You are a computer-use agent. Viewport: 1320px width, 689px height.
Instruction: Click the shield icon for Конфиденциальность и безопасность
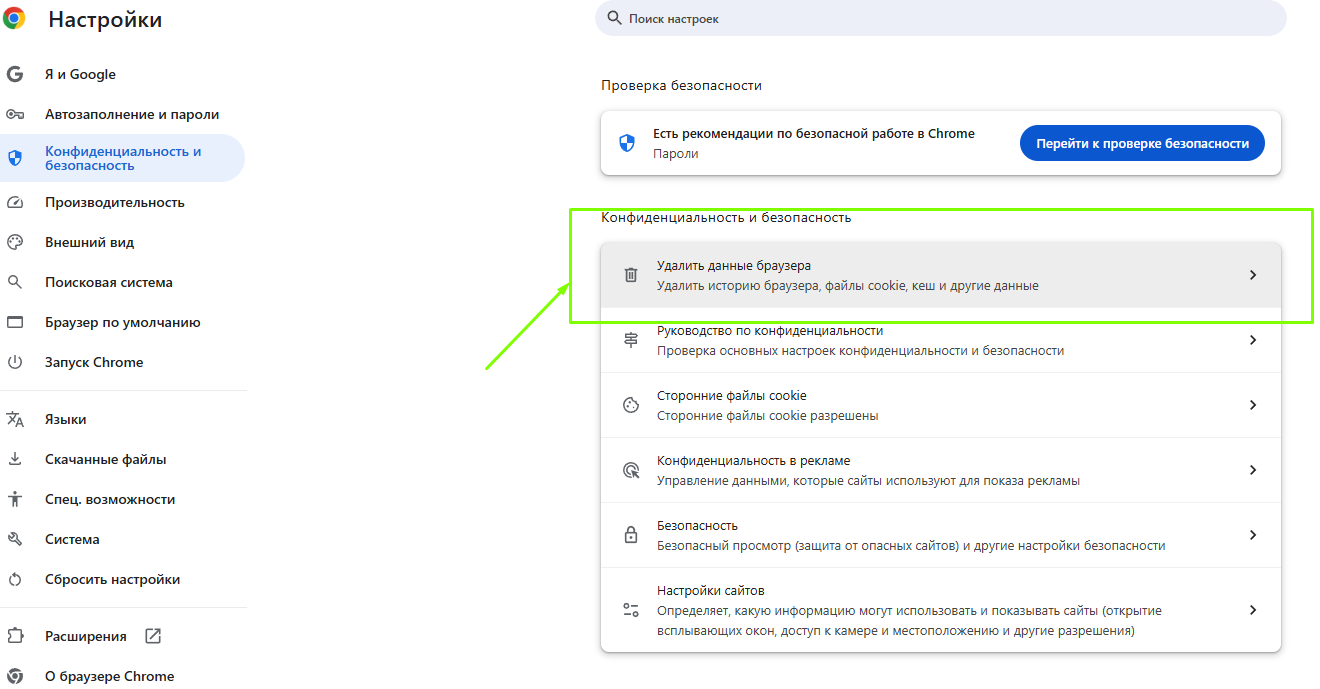pyautogui.click(x=14, y=158)
